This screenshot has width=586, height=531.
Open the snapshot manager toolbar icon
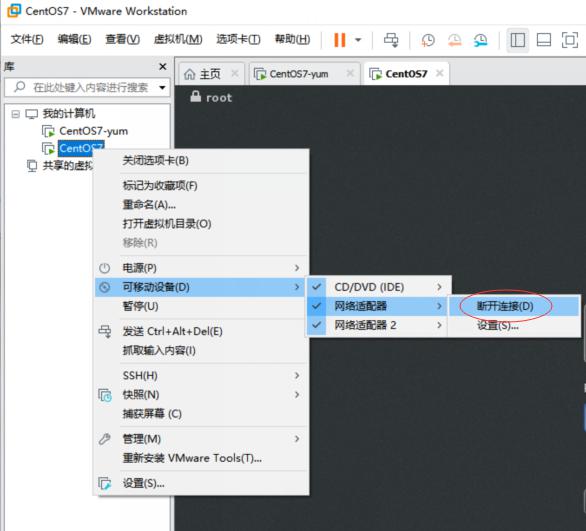[x=481, y=40]
